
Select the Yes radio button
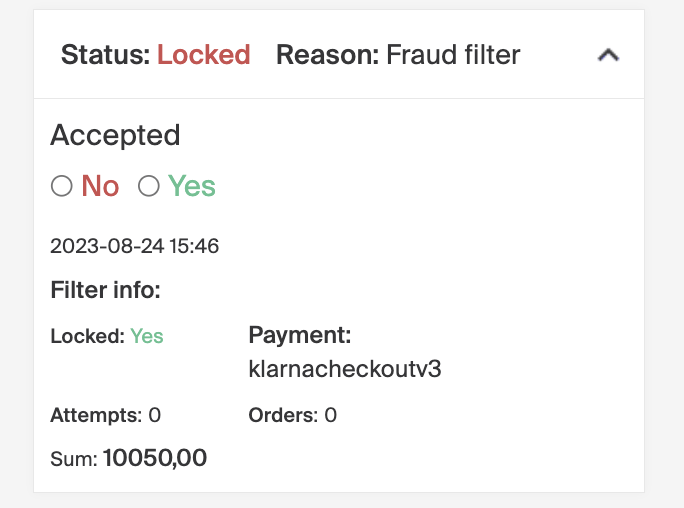(x=149, y=186)
